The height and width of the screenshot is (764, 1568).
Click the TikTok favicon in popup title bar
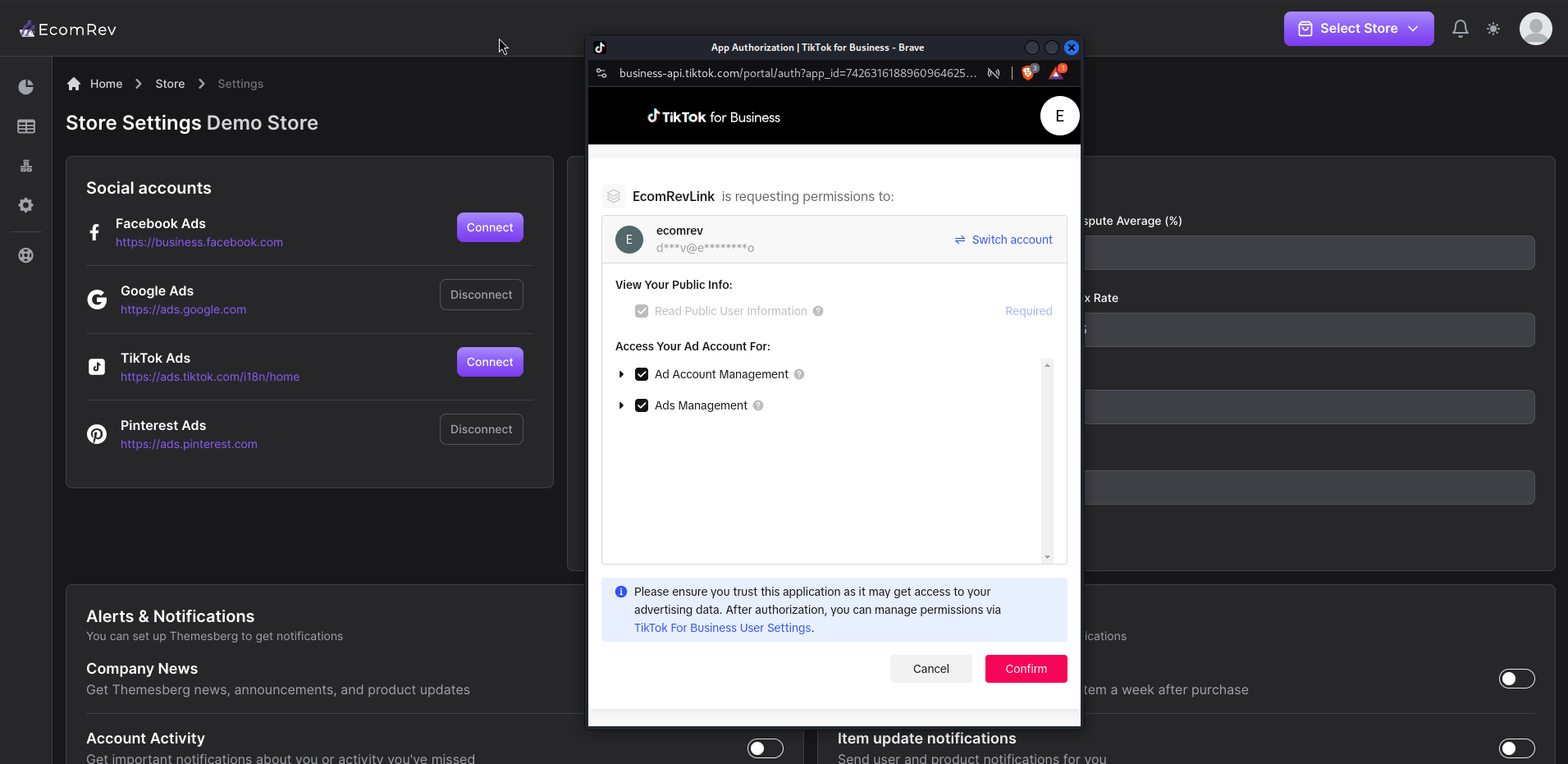(x=600, y=48)
